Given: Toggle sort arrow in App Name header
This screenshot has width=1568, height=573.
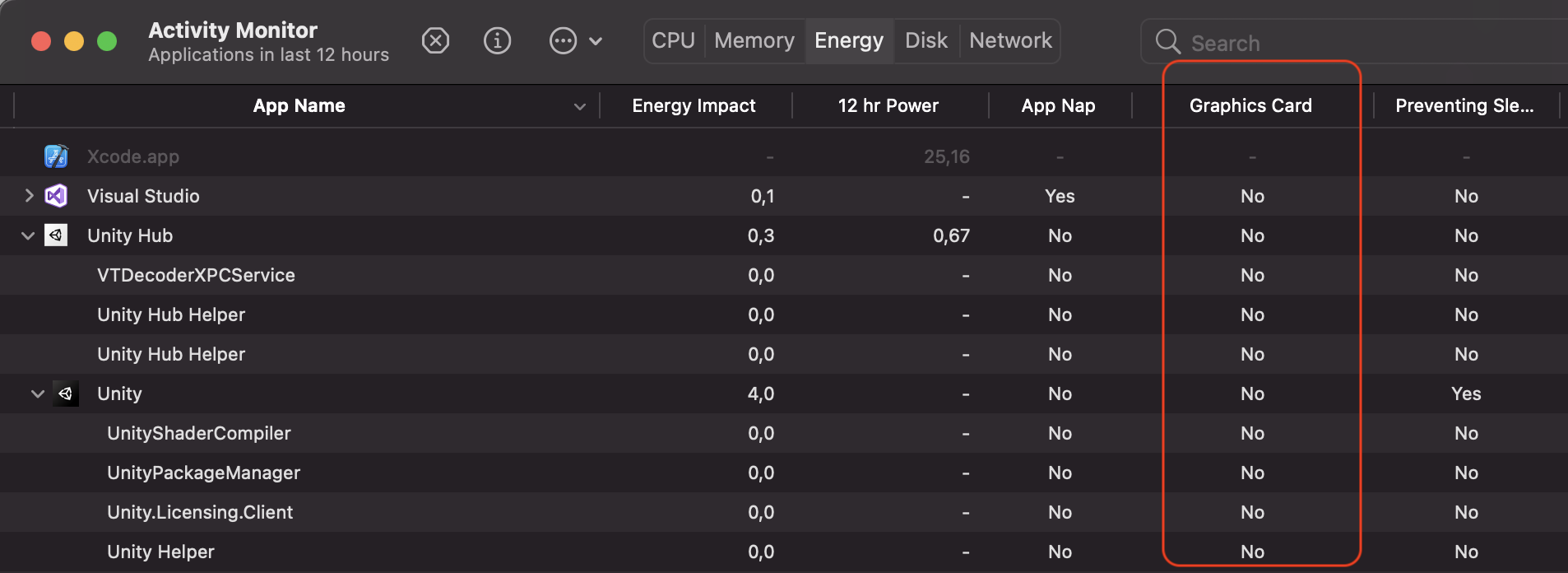Looking at the screenshot, I should point(580,106).
